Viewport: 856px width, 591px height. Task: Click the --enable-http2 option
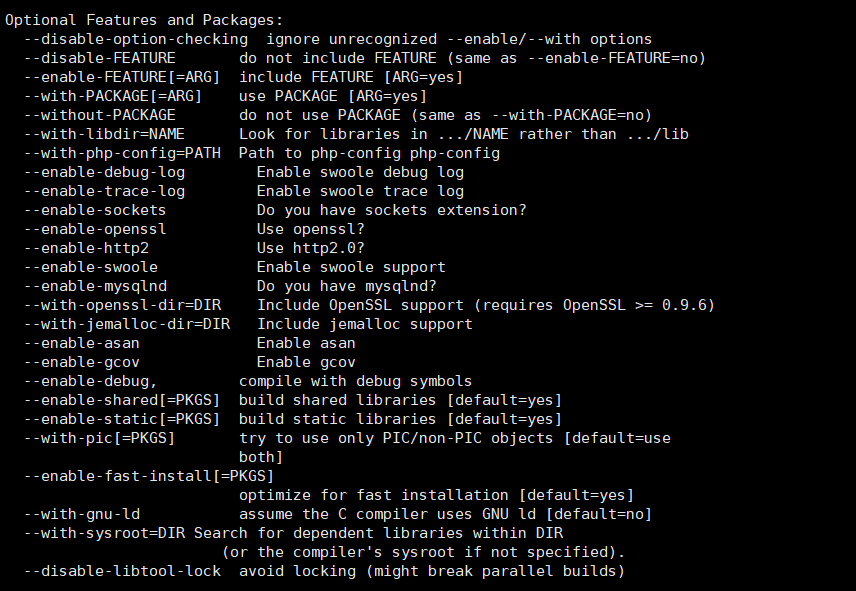87,248
